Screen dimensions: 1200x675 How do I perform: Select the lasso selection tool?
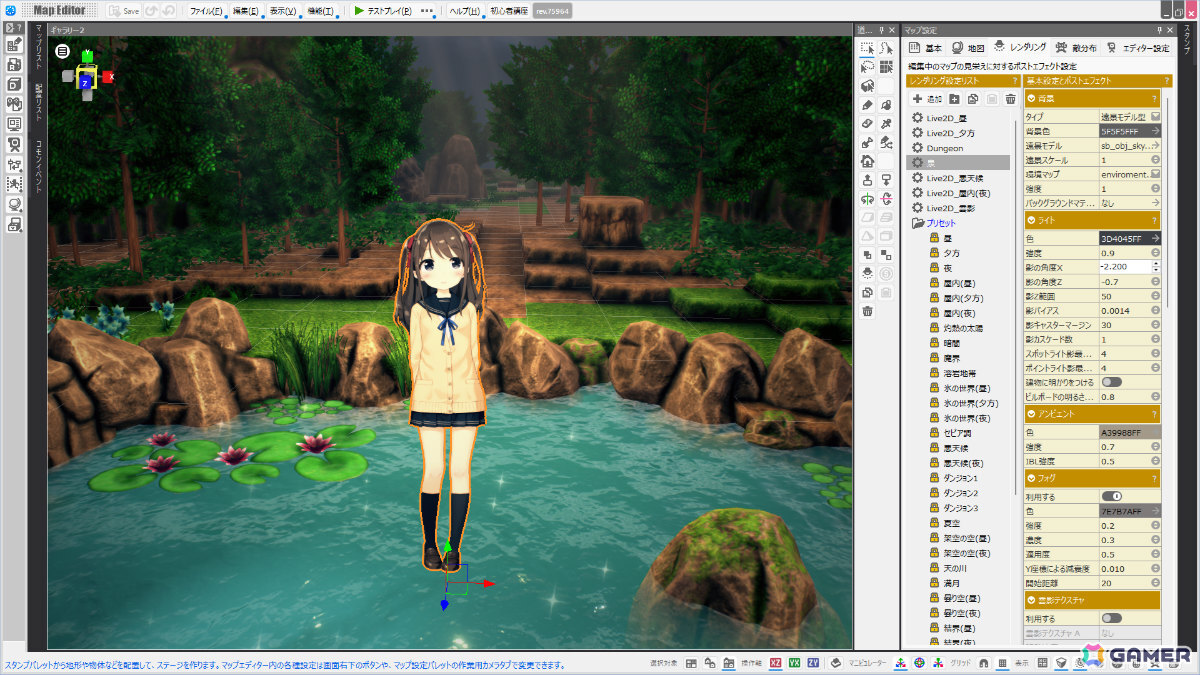click(x=867, y=67)
